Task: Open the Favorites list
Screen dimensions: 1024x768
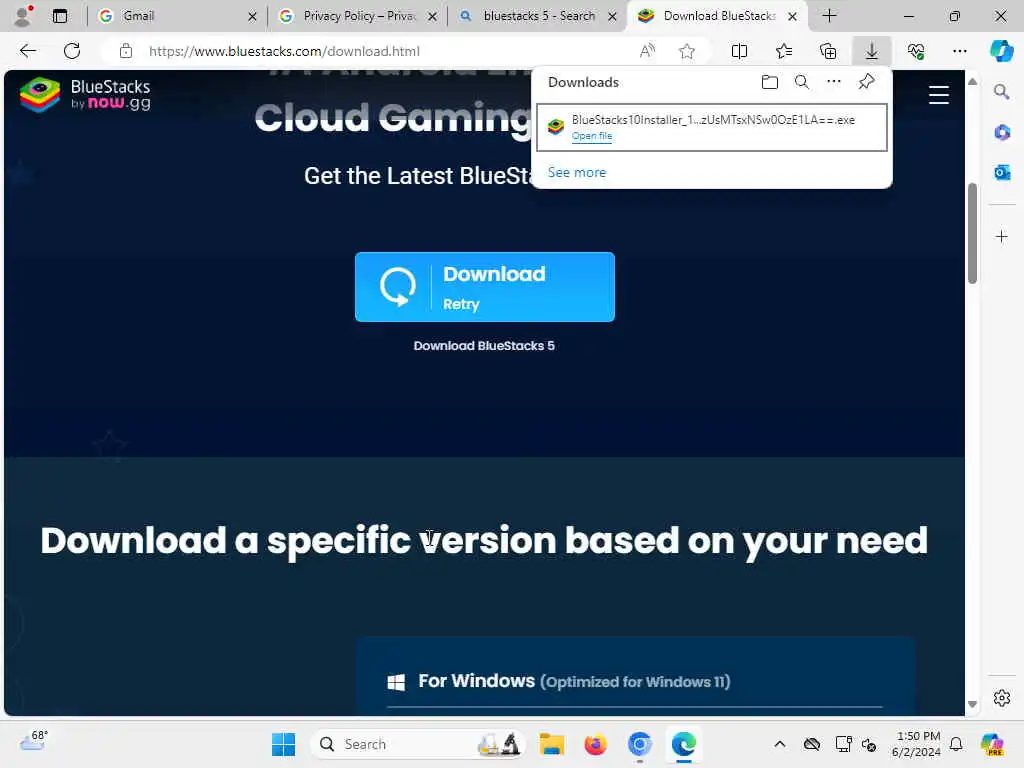Action: (x=784, y=51)
